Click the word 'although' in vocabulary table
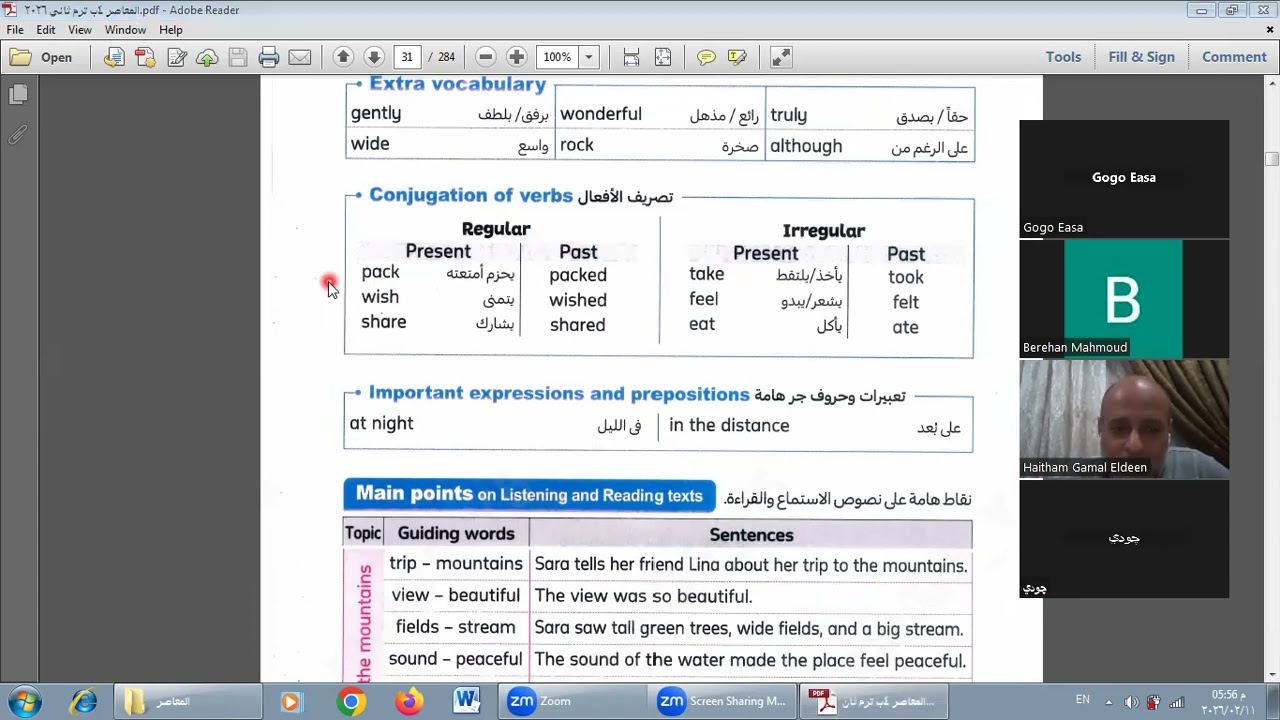This screenshot has width=1280, height=720. coord(806,146)
